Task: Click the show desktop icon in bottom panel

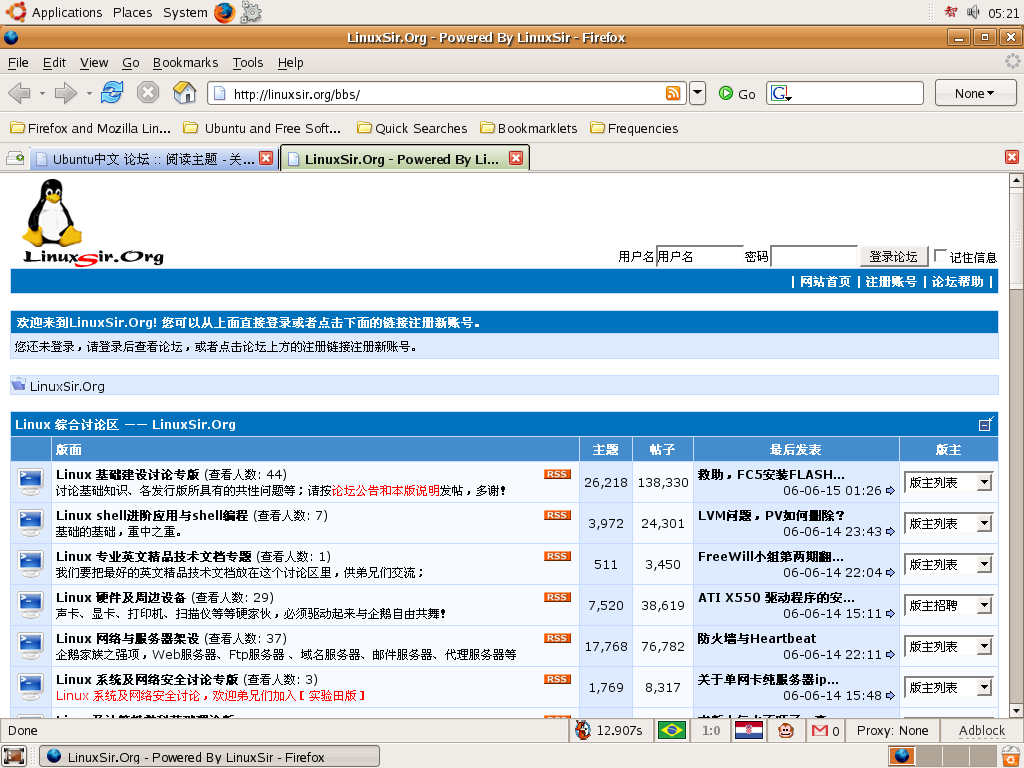Action: tap(14, 756)
